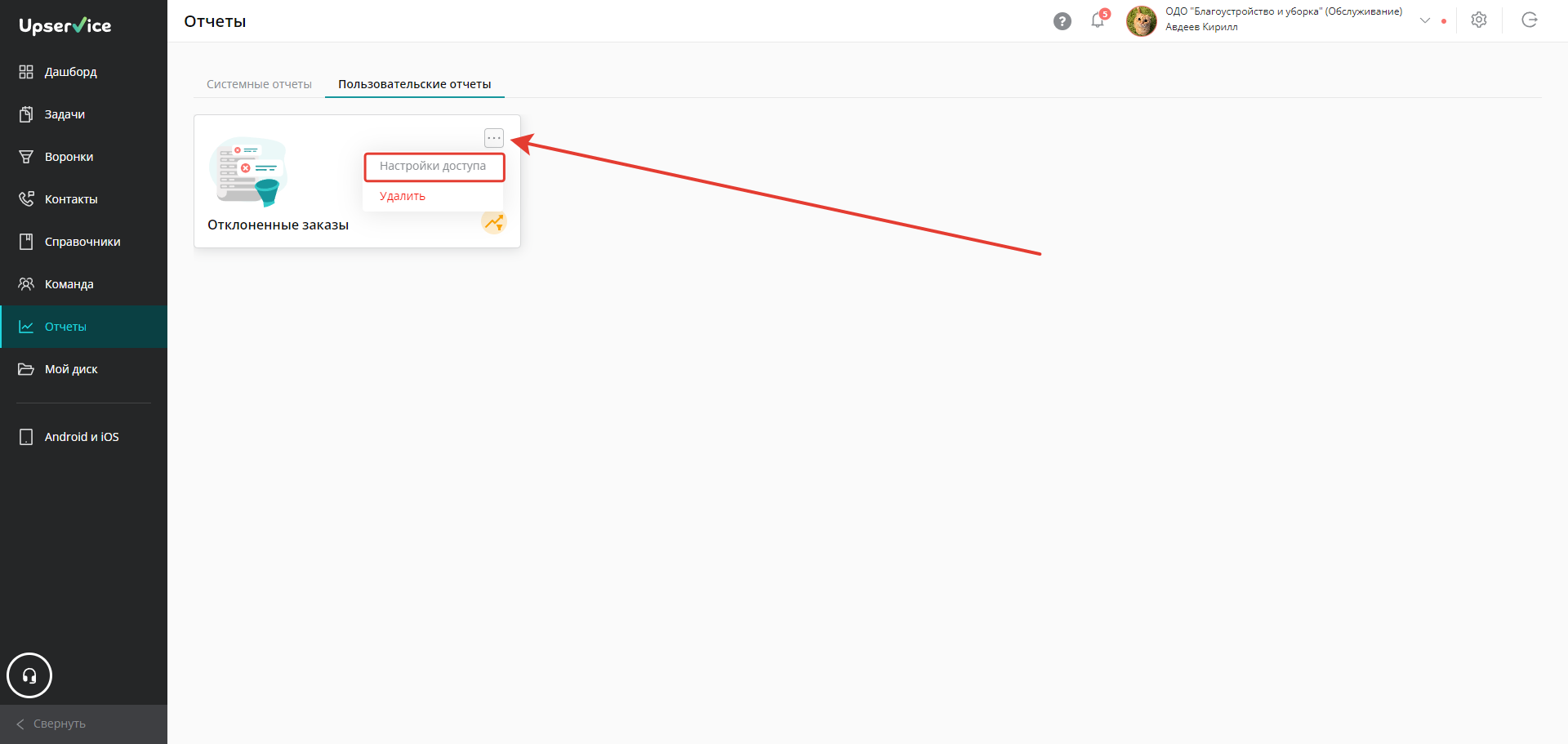Click the logout icon
This screenshot has width=1568, height=744.
(x=1530, y=20)
